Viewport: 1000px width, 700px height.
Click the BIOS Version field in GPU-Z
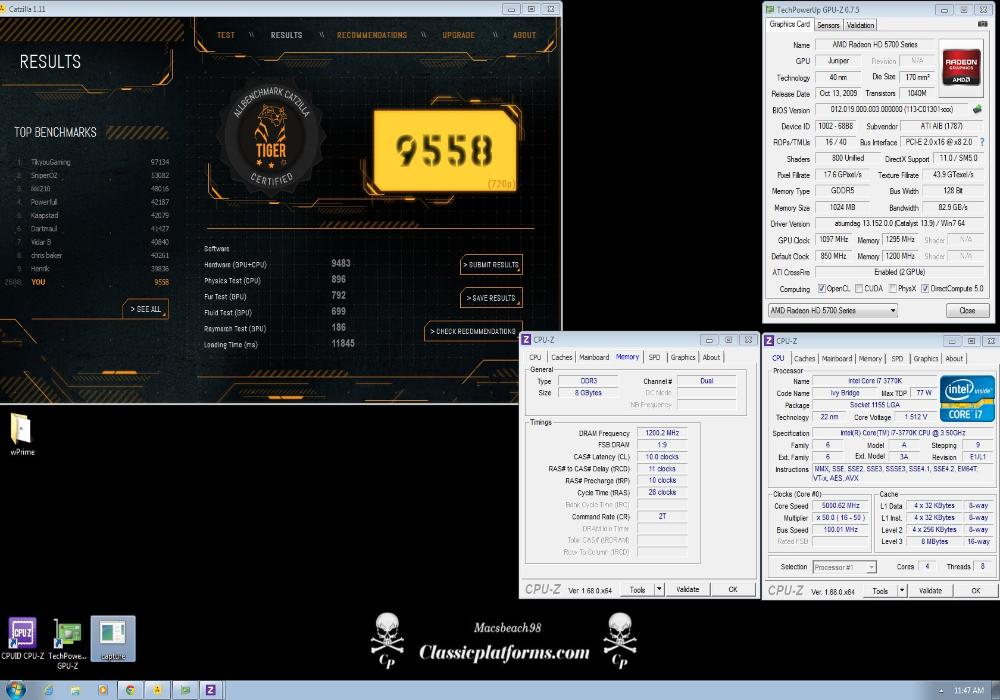coord(892,110)
